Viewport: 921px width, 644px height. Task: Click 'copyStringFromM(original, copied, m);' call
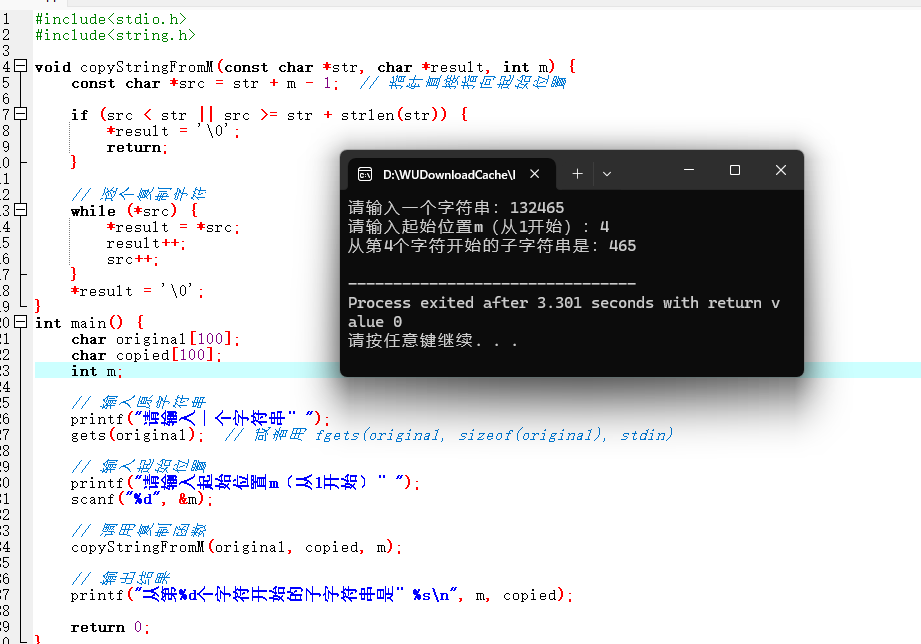[236, 548]
